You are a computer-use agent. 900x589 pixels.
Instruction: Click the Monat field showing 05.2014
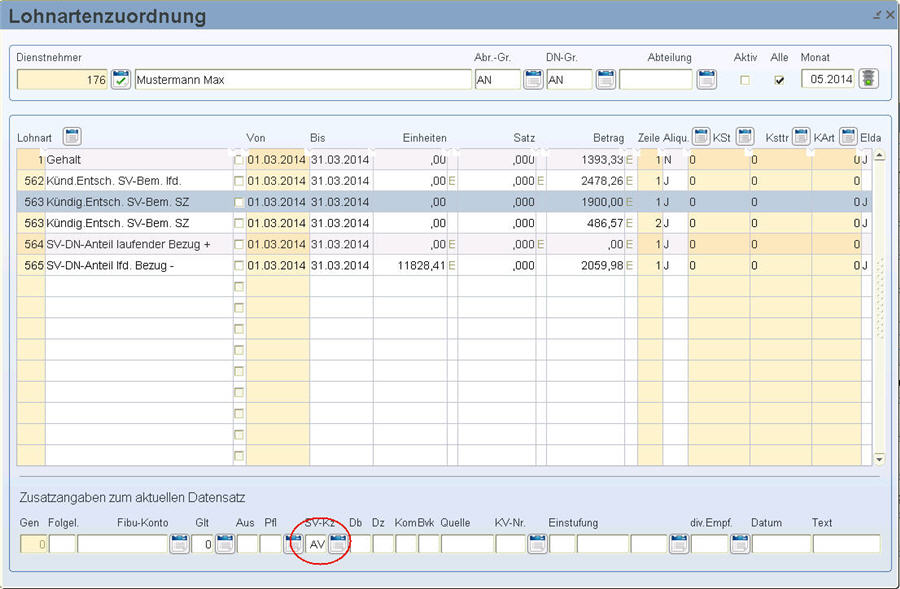click(828, 79)
